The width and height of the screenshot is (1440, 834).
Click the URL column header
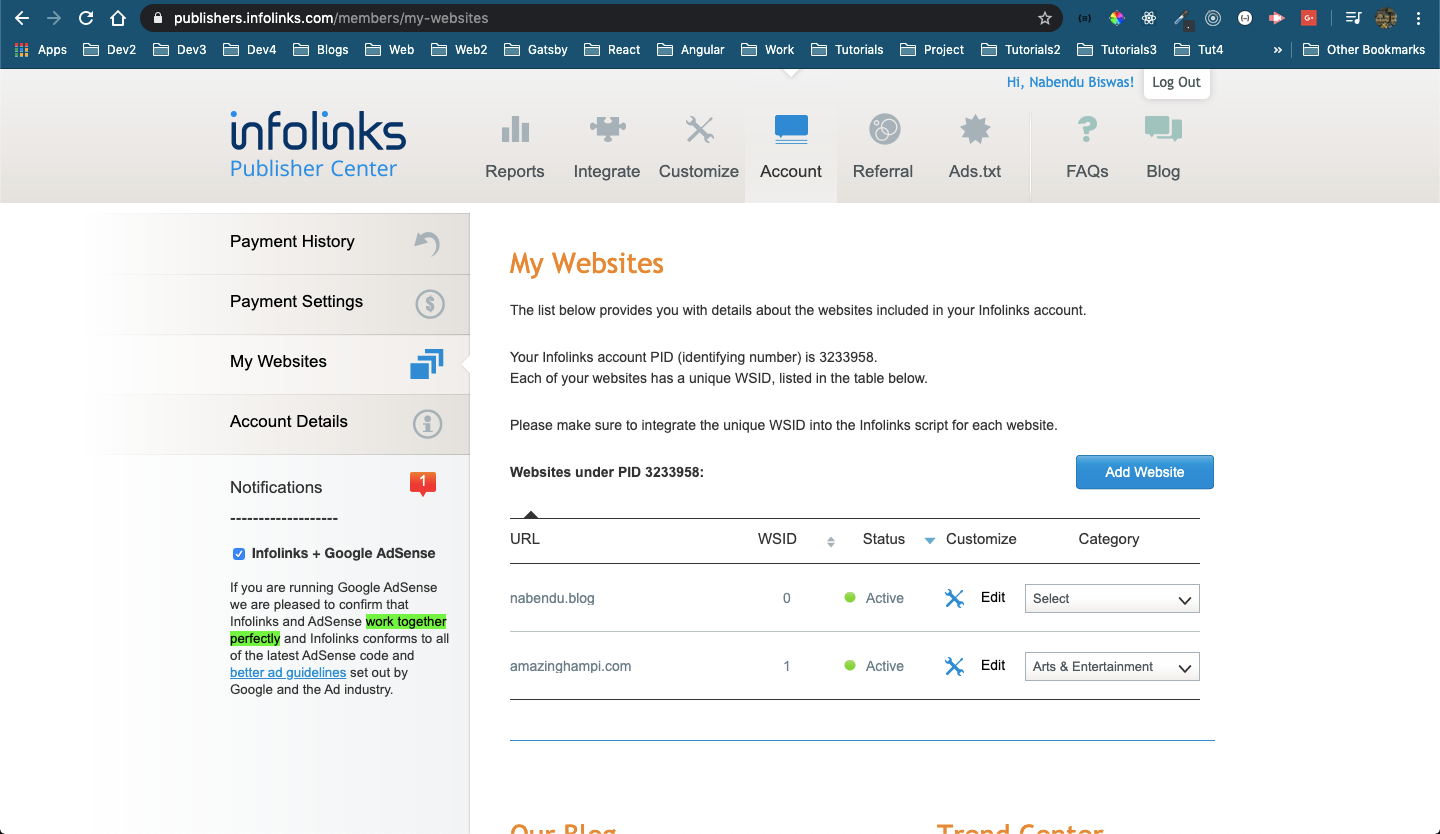[525, 539]
